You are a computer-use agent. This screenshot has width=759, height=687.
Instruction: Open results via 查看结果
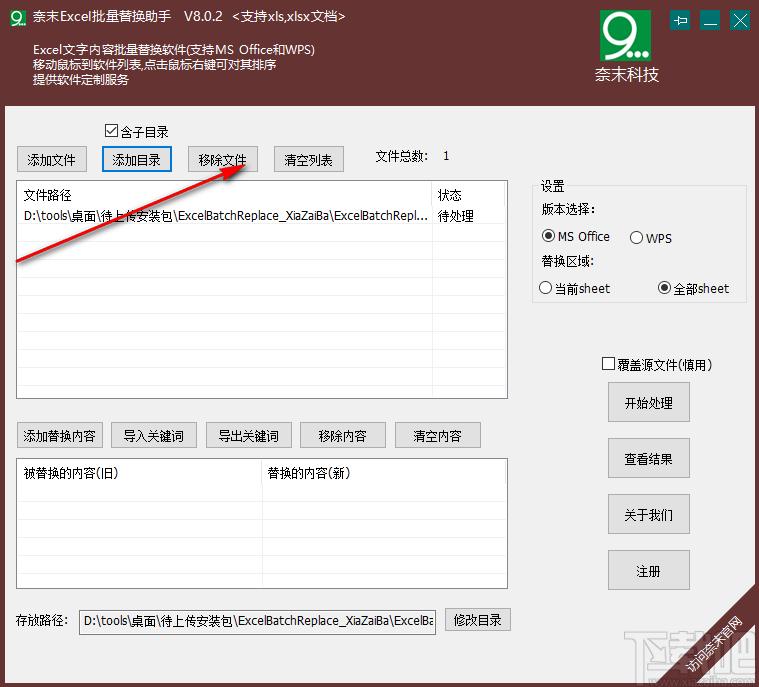coord(649,458)
